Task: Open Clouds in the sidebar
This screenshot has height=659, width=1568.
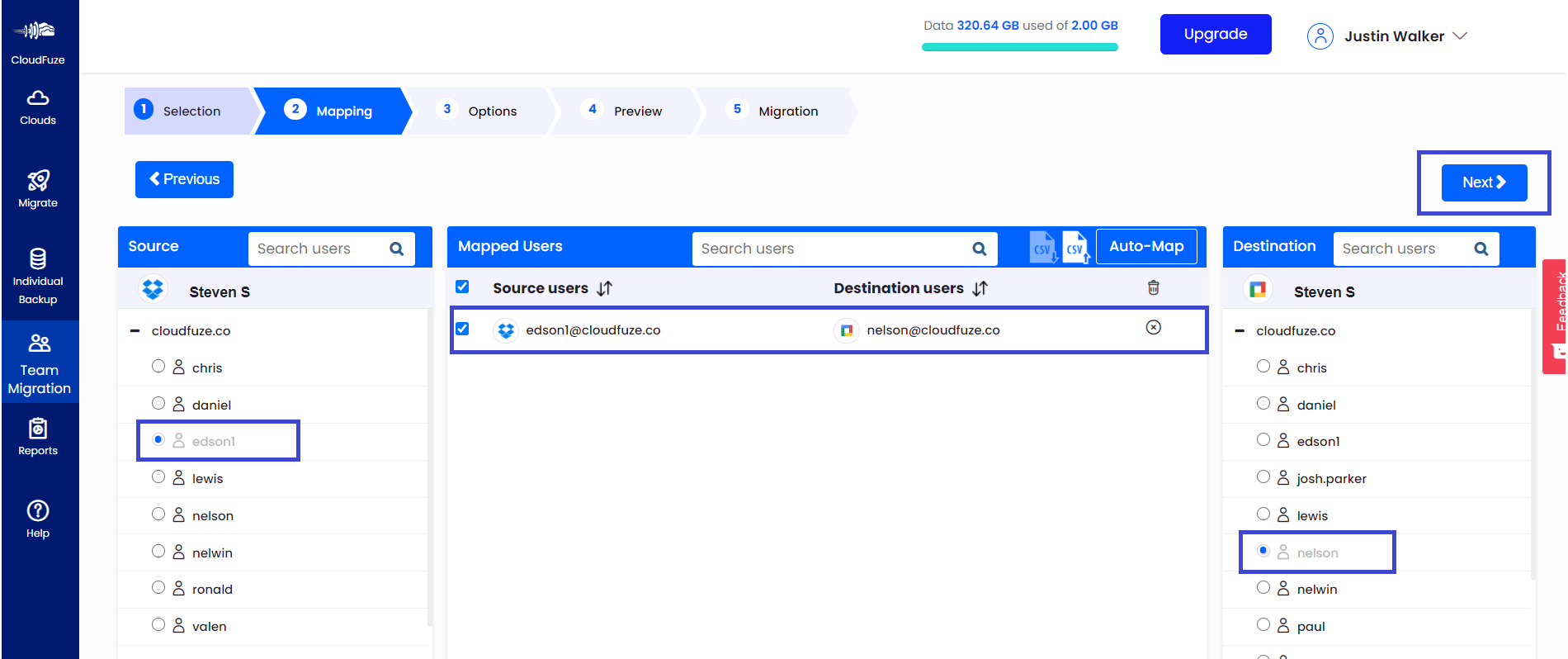Action: [38, 107]
